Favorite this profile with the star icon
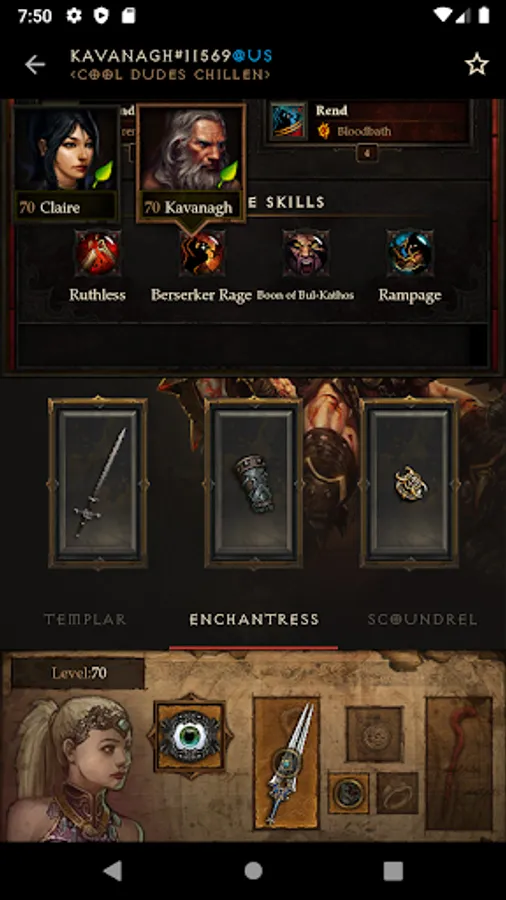The width and height of the screenshot is (506, 900). pos(476,65)
